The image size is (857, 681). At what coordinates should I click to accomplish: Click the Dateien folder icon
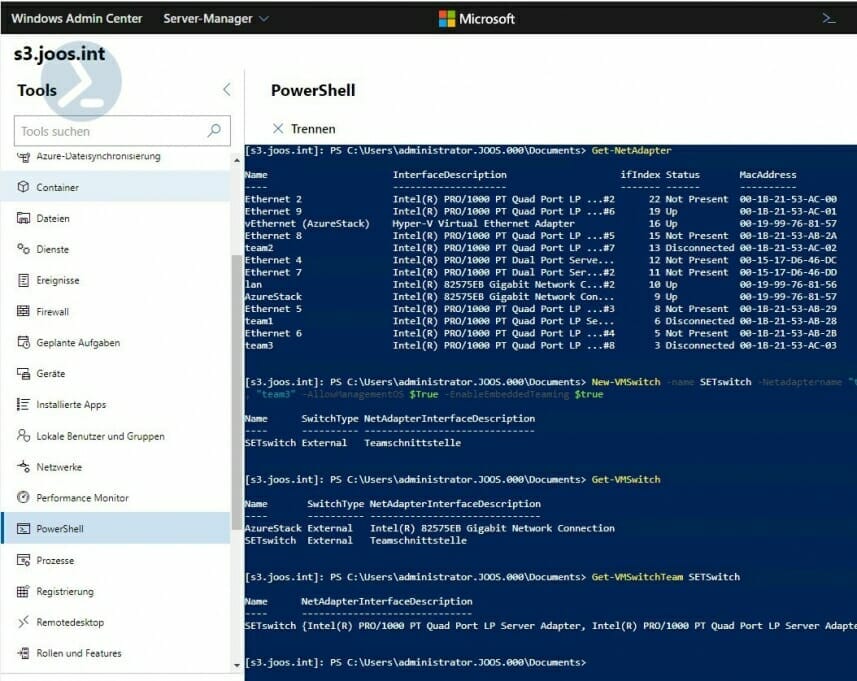click(x=23, y=218)
